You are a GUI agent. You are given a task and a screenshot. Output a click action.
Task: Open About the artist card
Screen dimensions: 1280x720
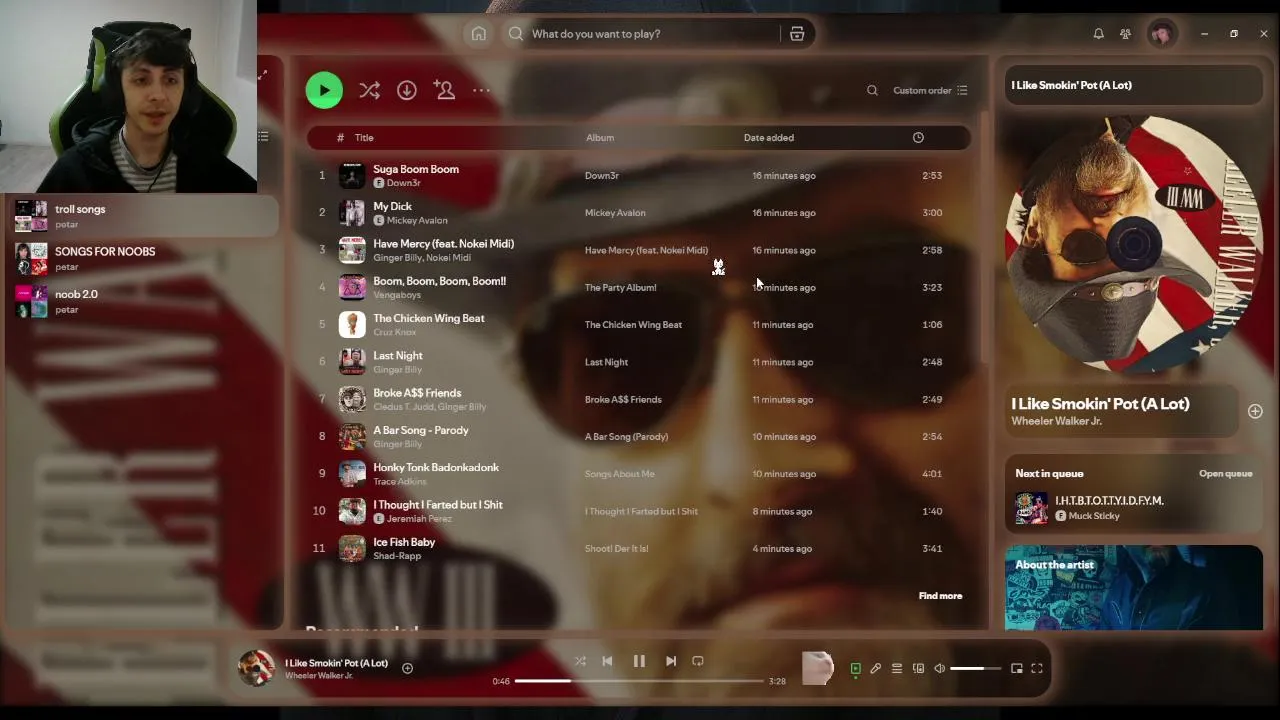pos(1134,587)
